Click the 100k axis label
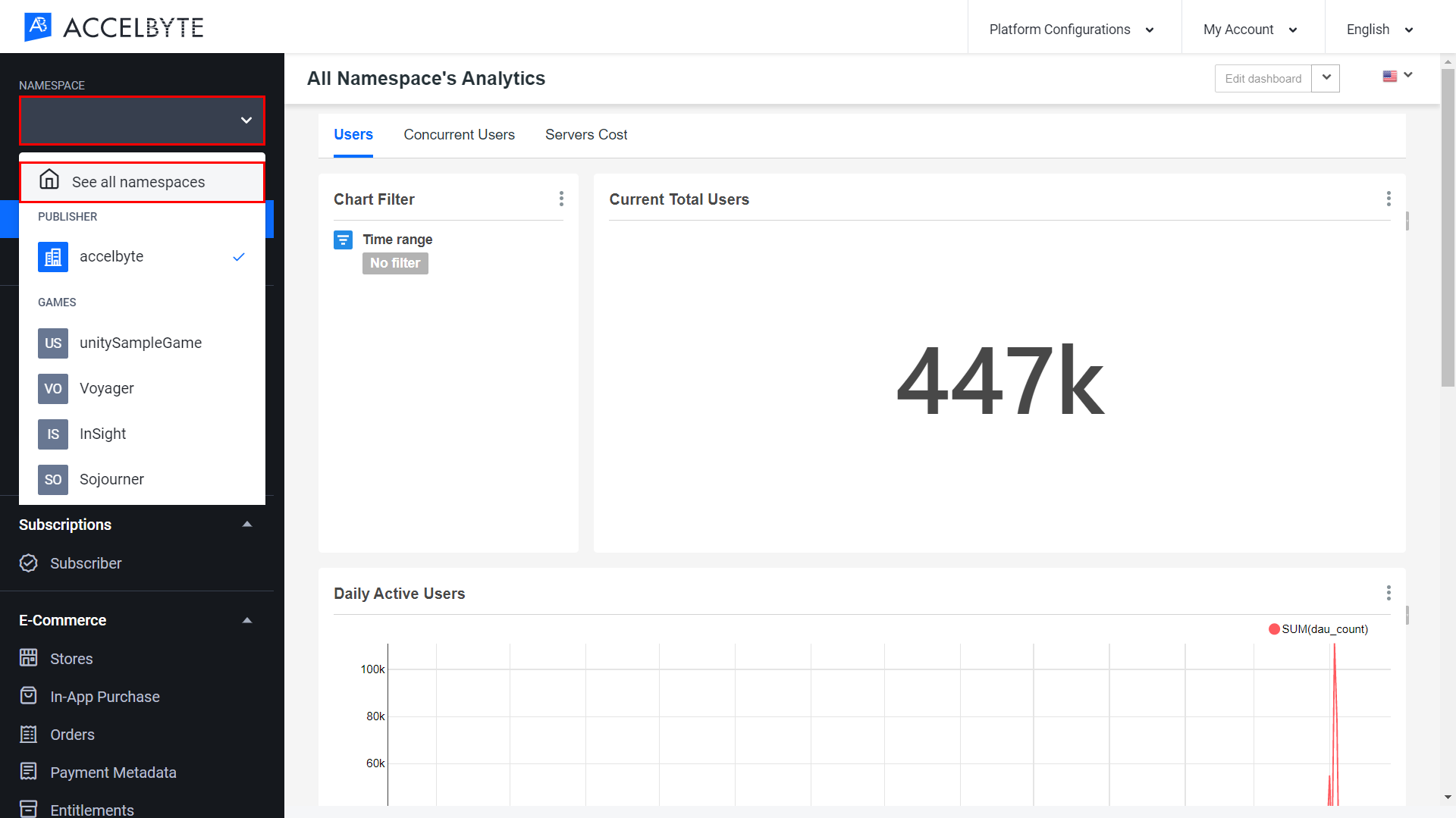1456x818 pixels. 372,669
